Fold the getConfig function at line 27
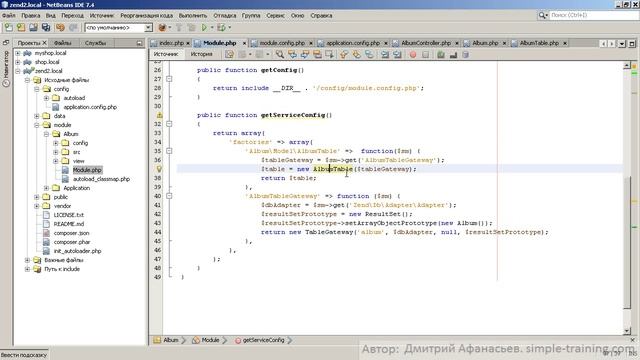Image resolution: width=640 pixels, height=360 pixels. tap(169, 79)
